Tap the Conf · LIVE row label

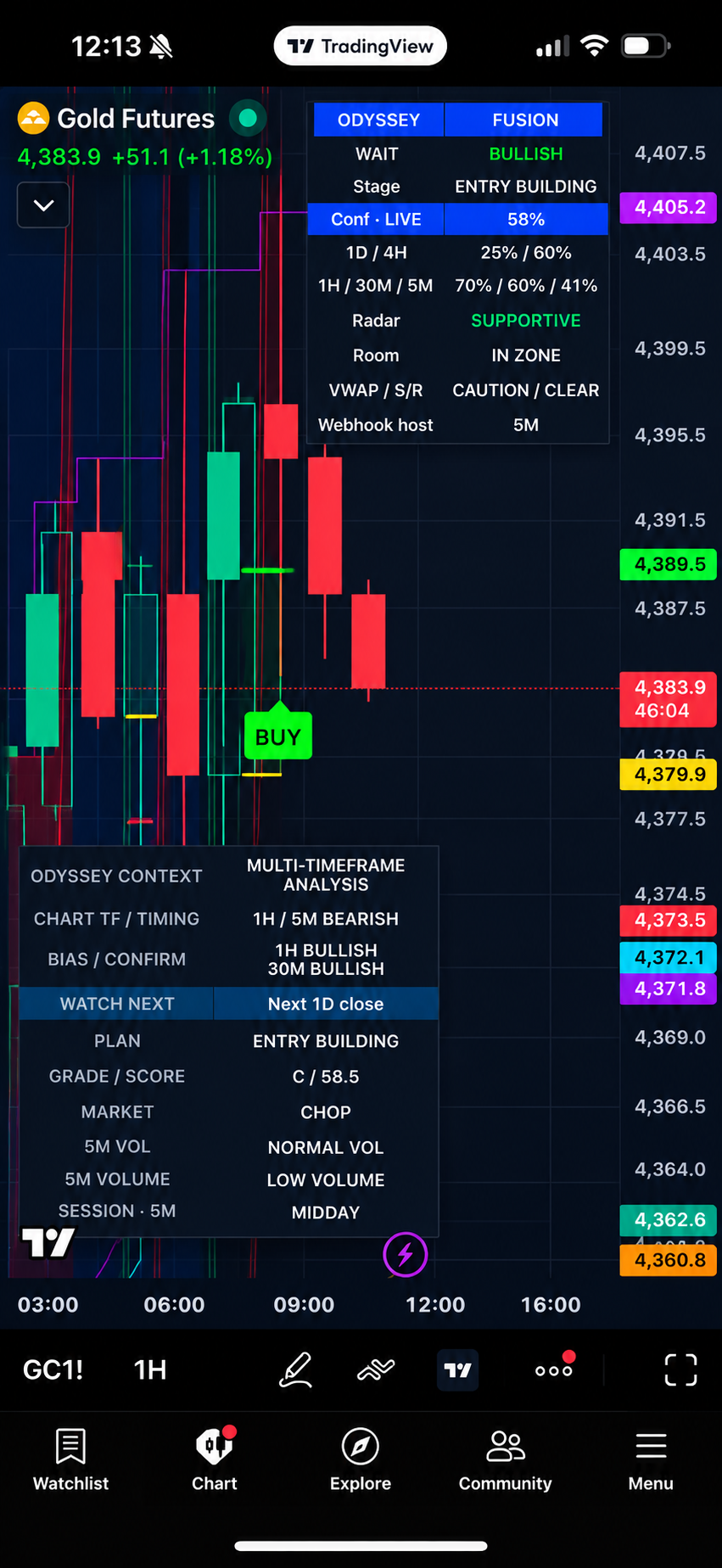376,219
